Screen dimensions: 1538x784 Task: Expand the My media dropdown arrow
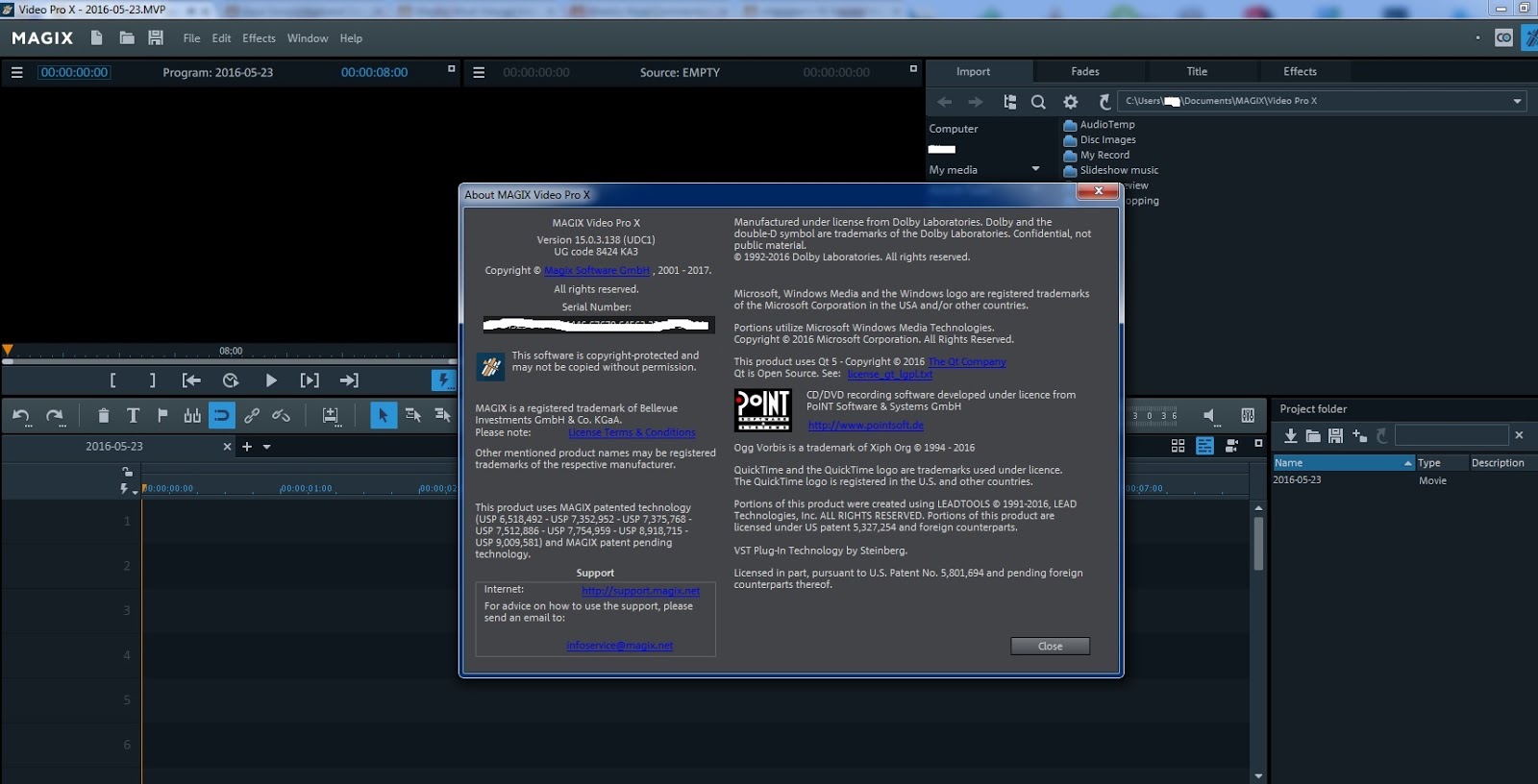1035,169
